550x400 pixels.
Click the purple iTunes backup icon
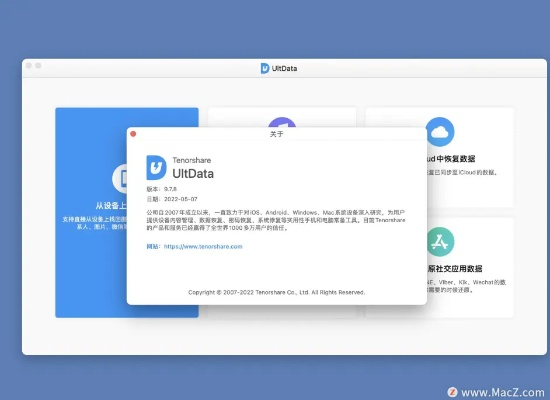(282, 122)
